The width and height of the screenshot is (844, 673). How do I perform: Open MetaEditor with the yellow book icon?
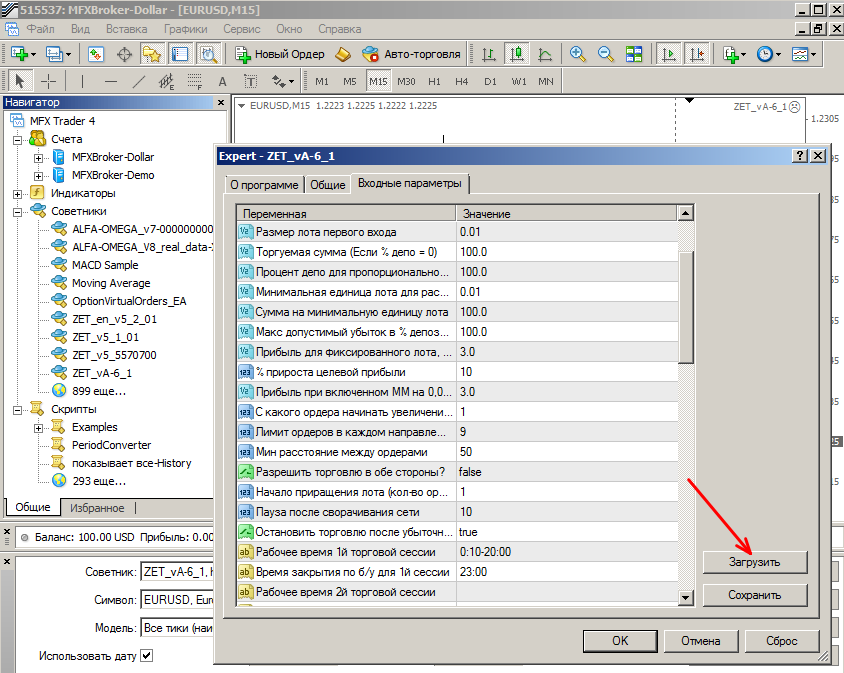(343, 54)
